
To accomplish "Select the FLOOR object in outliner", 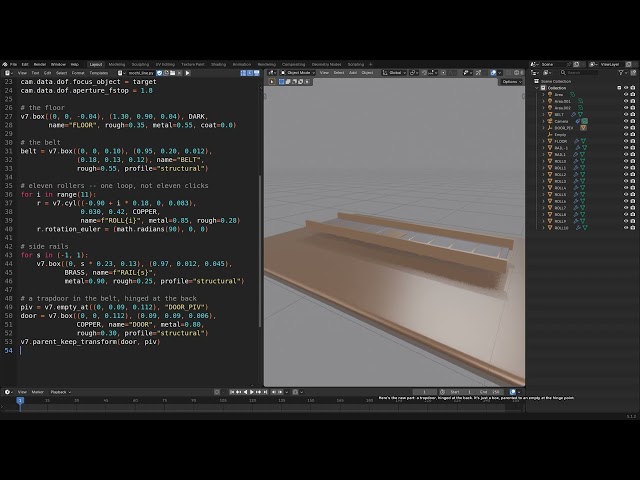I will pos(560,141).
